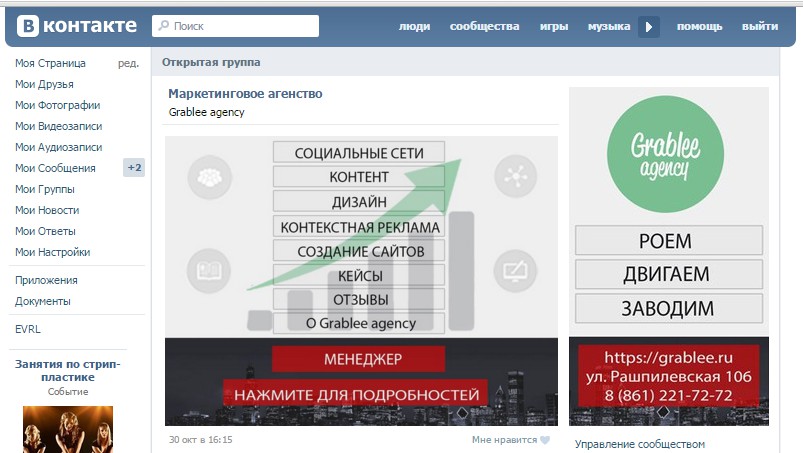
Task: Click the heart icon next to Мне нравится
Action: tap(545, 440)
